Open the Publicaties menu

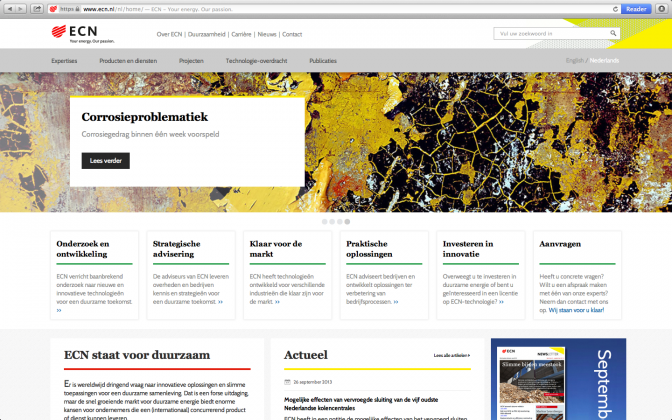(323, 61)
